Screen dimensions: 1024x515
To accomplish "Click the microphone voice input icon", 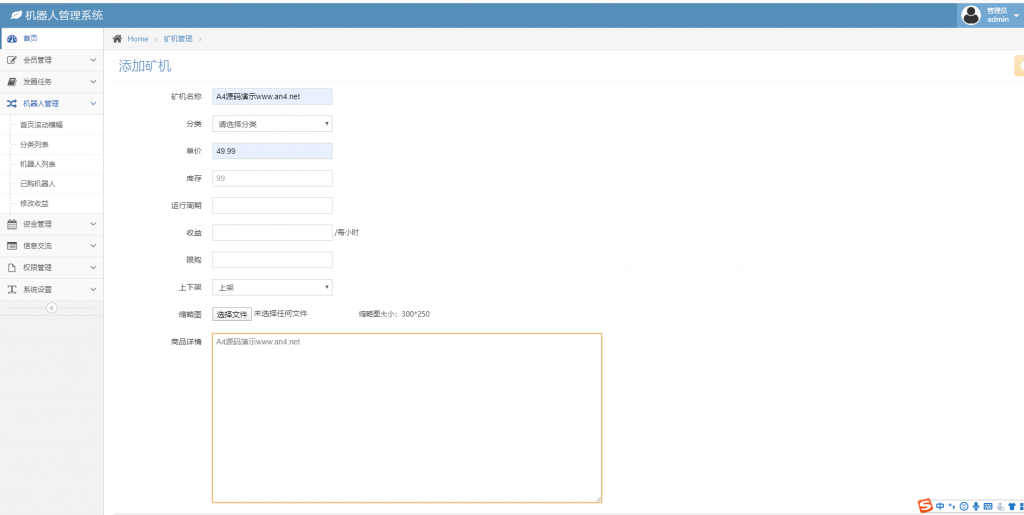I will 976,506.
